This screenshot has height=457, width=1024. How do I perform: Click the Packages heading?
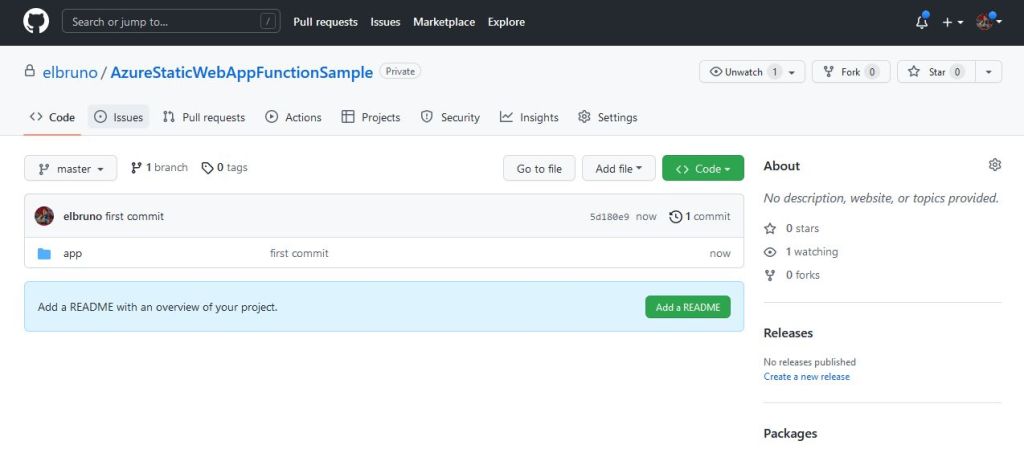click(x=790, y=433)
